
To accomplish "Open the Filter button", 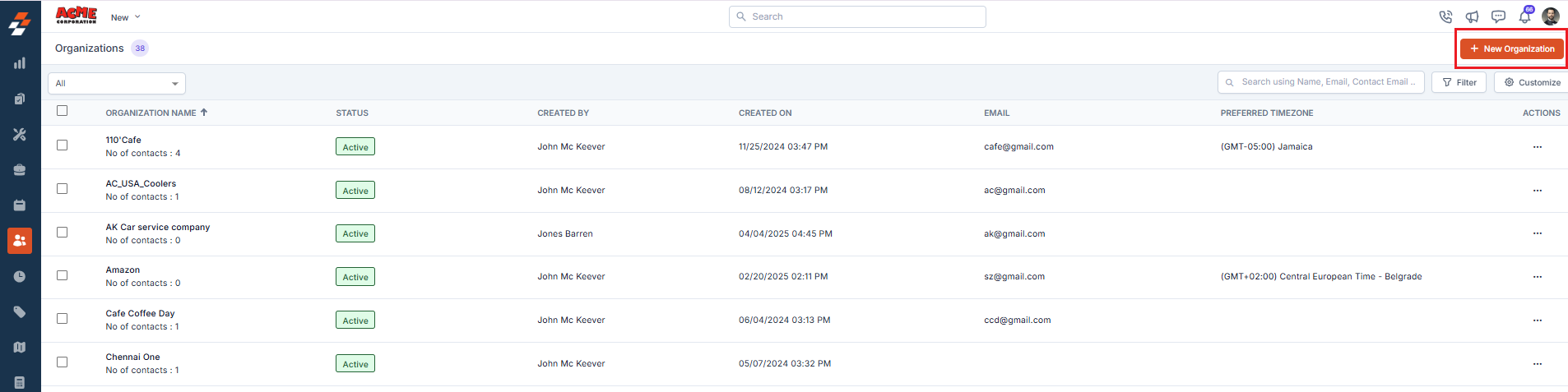I will (1459, 82).
